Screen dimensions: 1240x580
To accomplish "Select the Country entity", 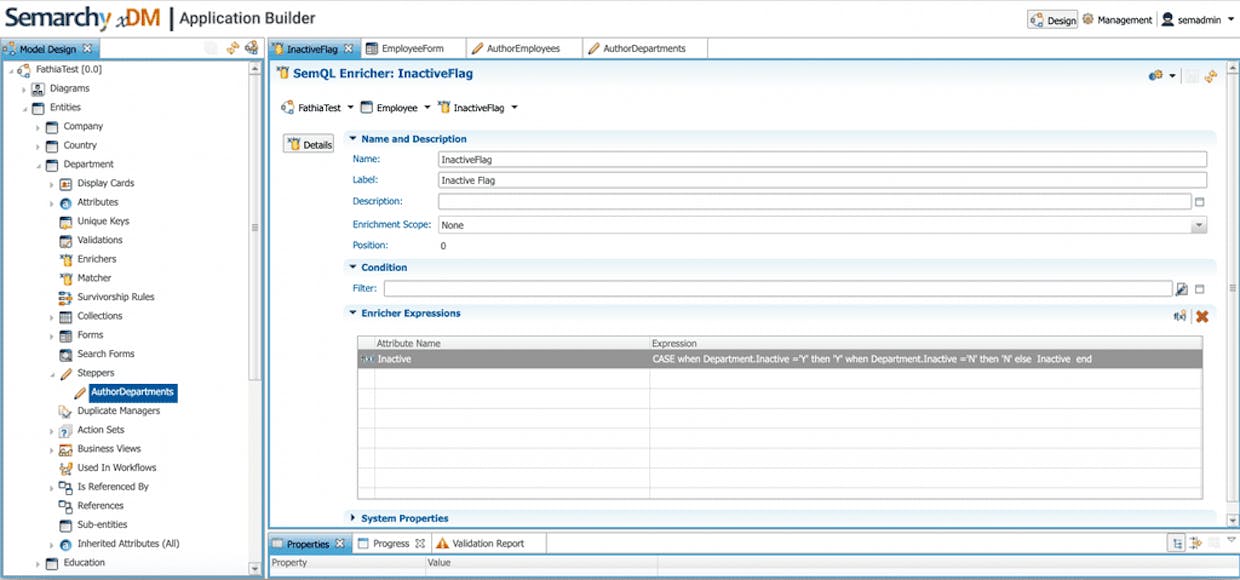I will (80, 145).
